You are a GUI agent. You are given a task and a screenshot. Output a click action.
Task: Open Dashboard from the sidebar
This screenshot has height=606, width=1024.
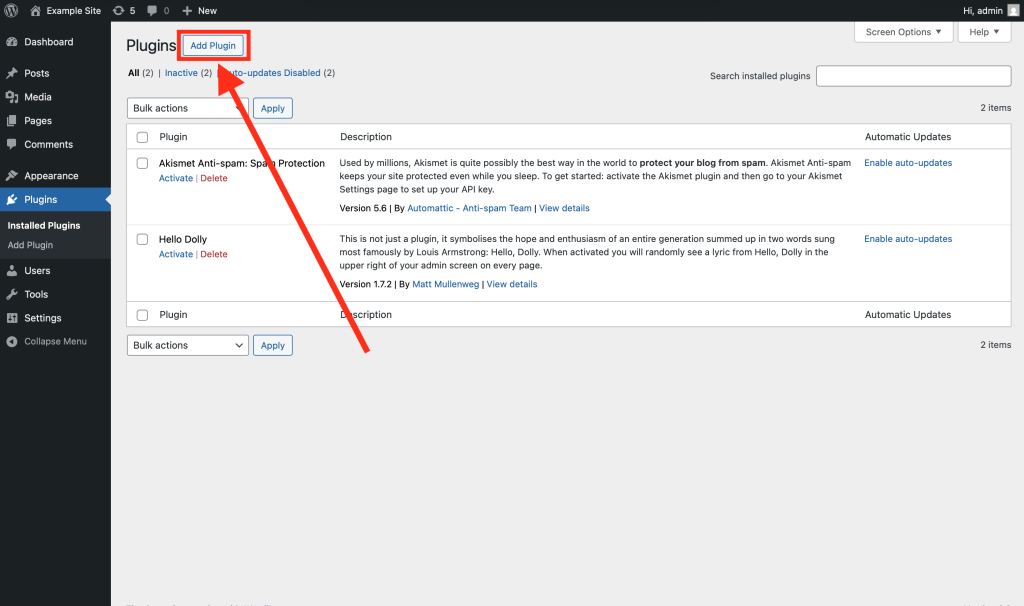(x=48, y=42)
